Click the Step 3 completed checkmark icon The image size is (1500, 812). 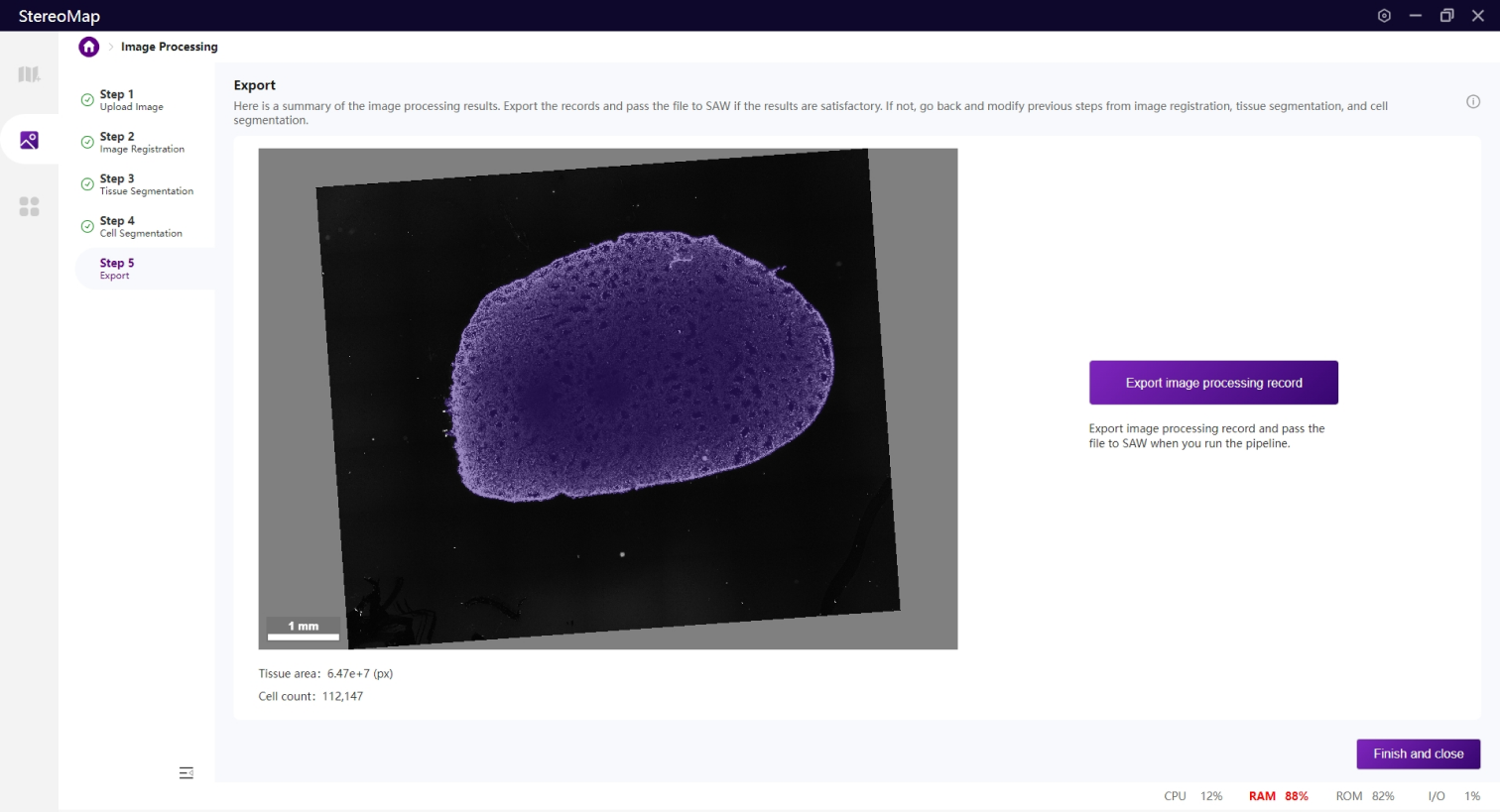[87, 184]
